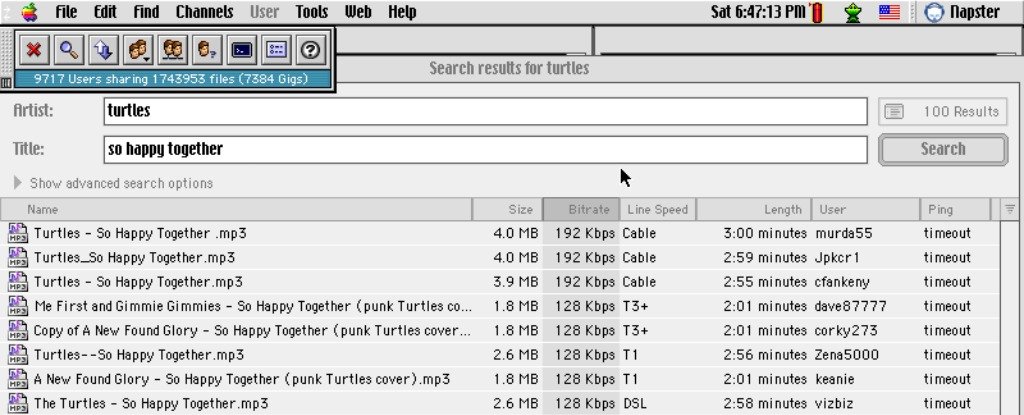
Task: Click MP3 icon for Copy of A New Found Glory
Action: [18, 330]
